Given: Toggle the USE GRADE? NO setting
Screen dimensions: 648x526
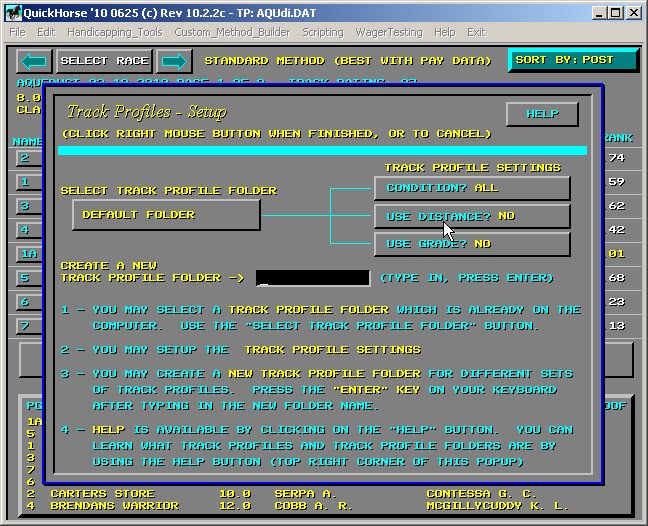Looking at the screenshot, I should 472,244.
